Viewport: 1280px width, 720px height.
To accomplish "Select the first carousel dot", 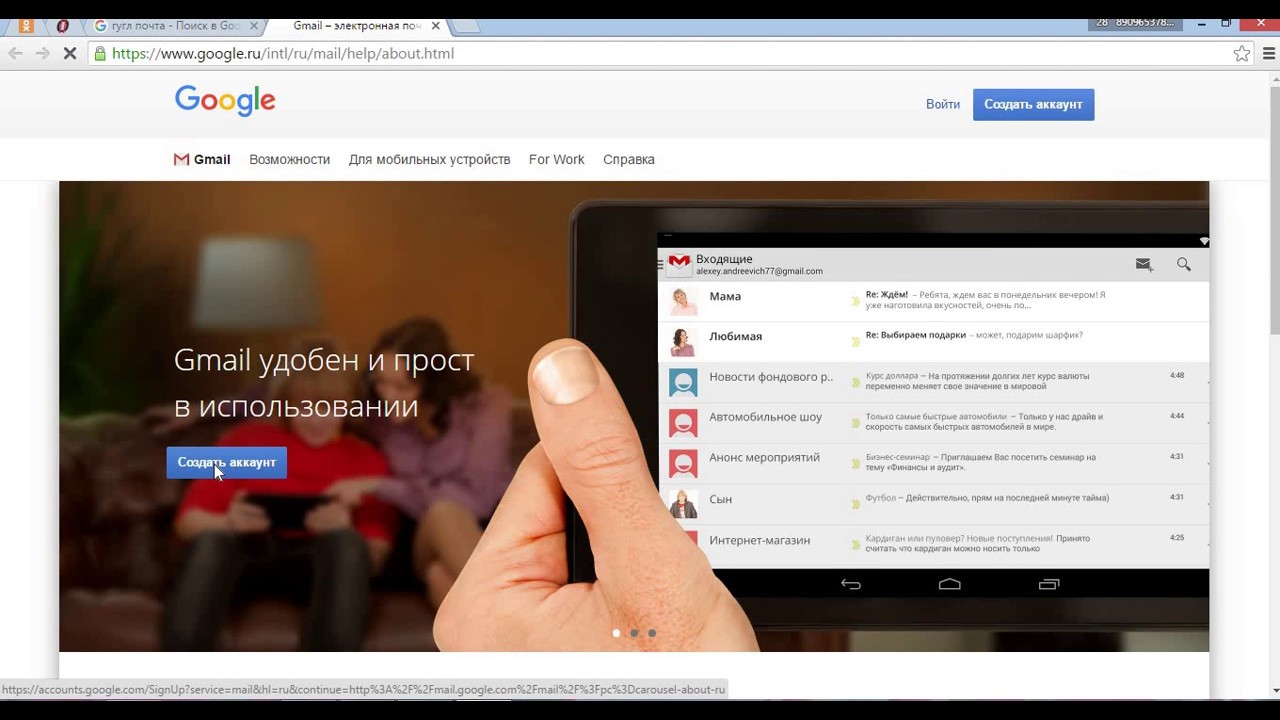I will [616, 633].
